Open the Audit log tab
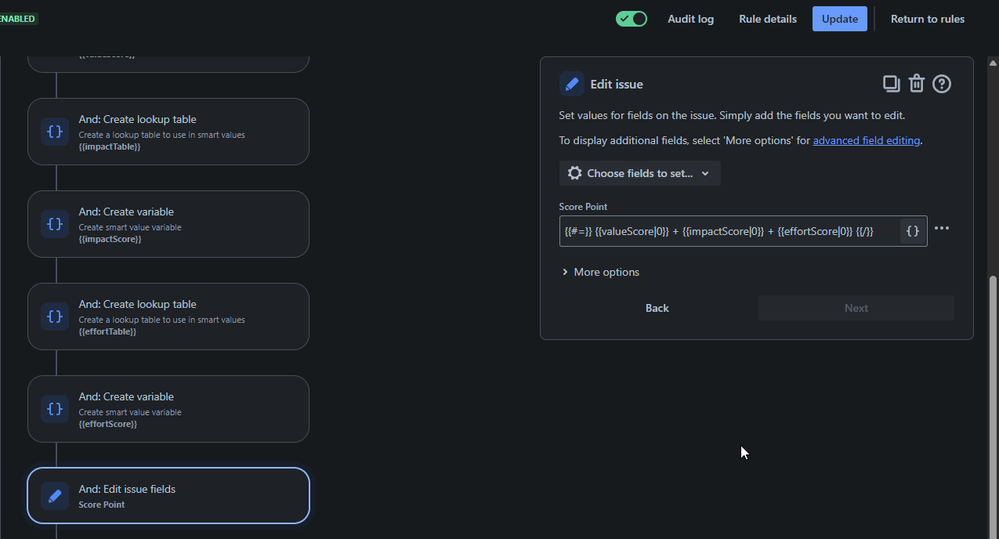The height and width of the screenshot is (539, 999). point(691,19)
